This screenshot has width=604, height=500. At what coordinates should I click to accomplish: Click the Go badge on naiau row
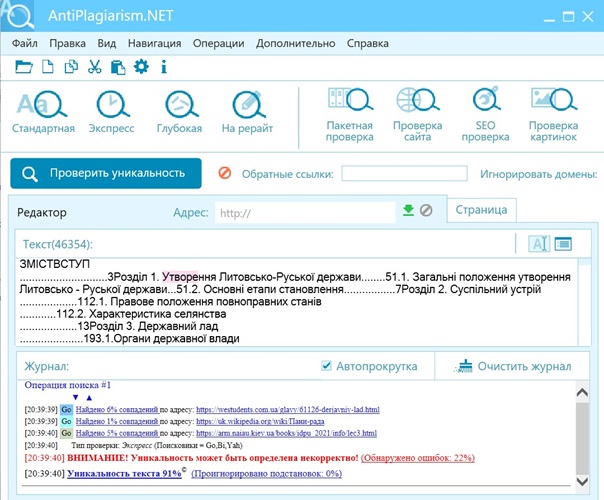(66, 433)
